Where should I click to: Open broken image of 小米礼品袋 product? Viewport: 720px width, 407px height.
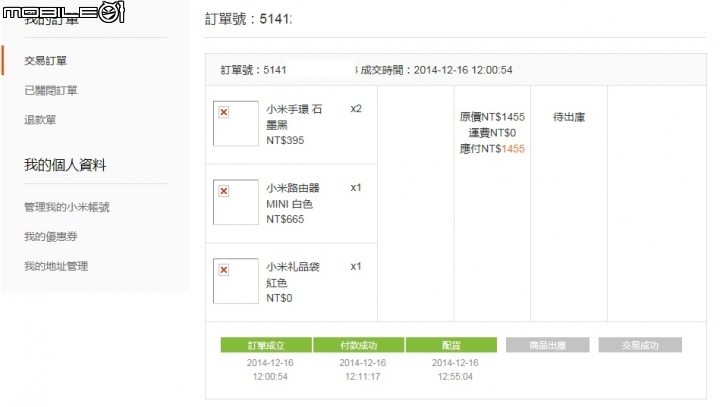click(236, 281)
